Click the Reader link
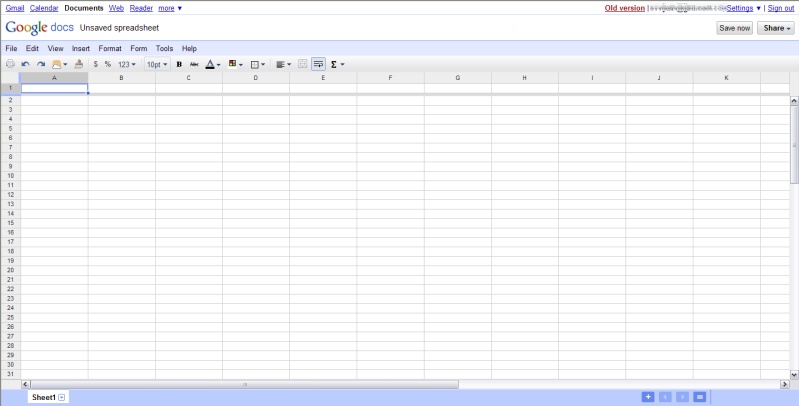The width and height of the screenshot is (799, 406). click(141, 8)
